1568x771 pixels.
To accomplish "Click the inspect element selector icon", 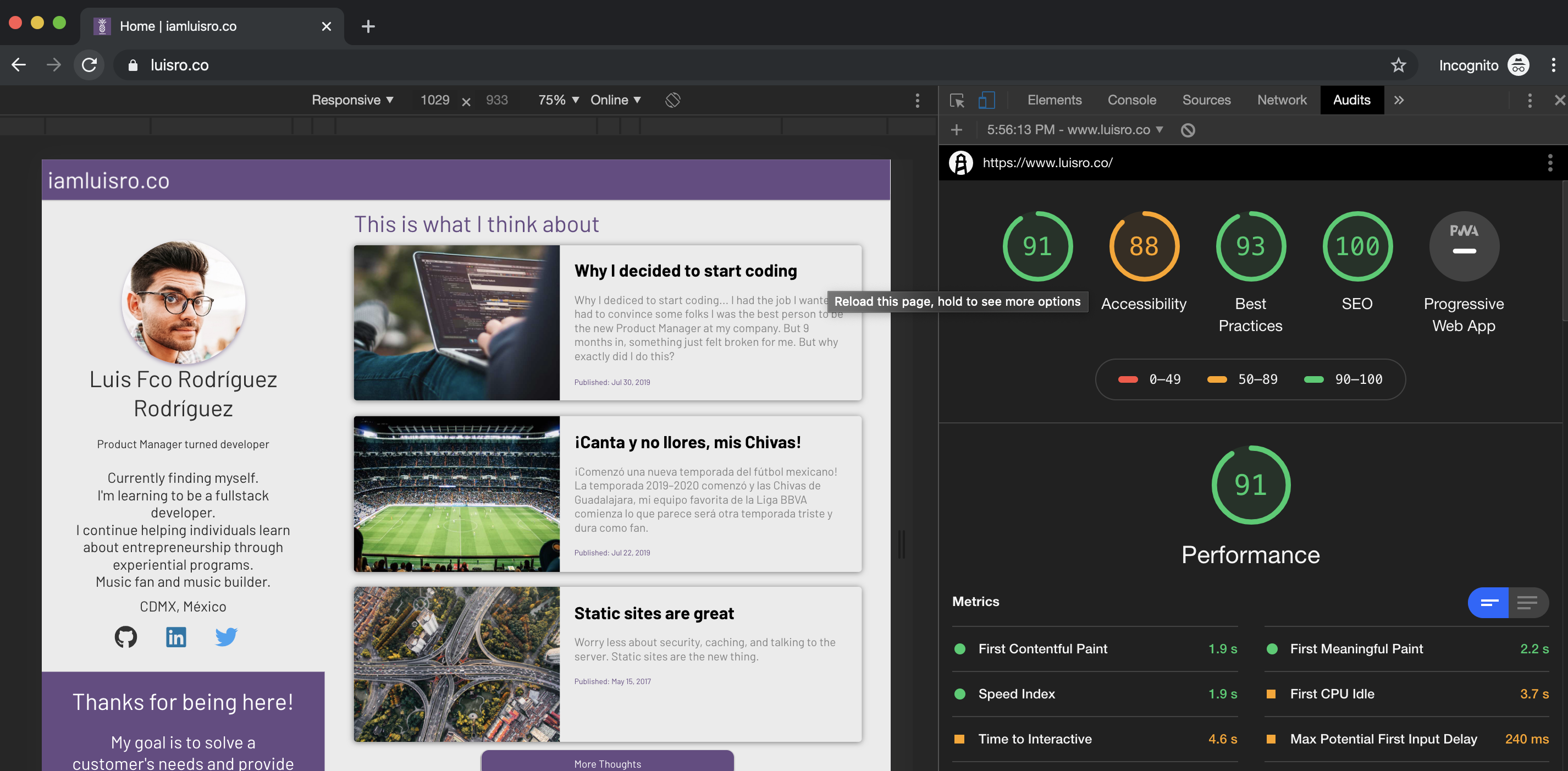I will [957, 100].
